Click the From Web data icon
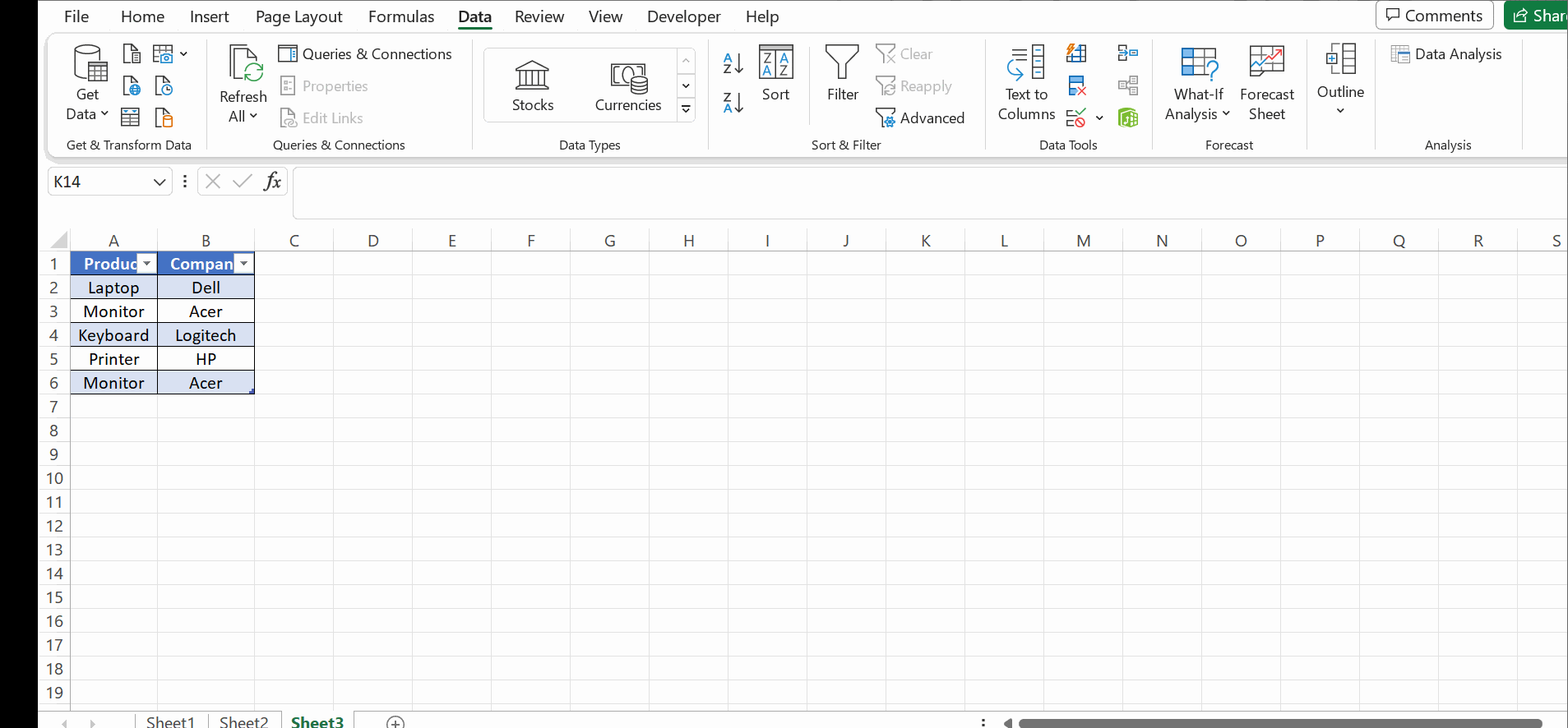 click(132, 86)
